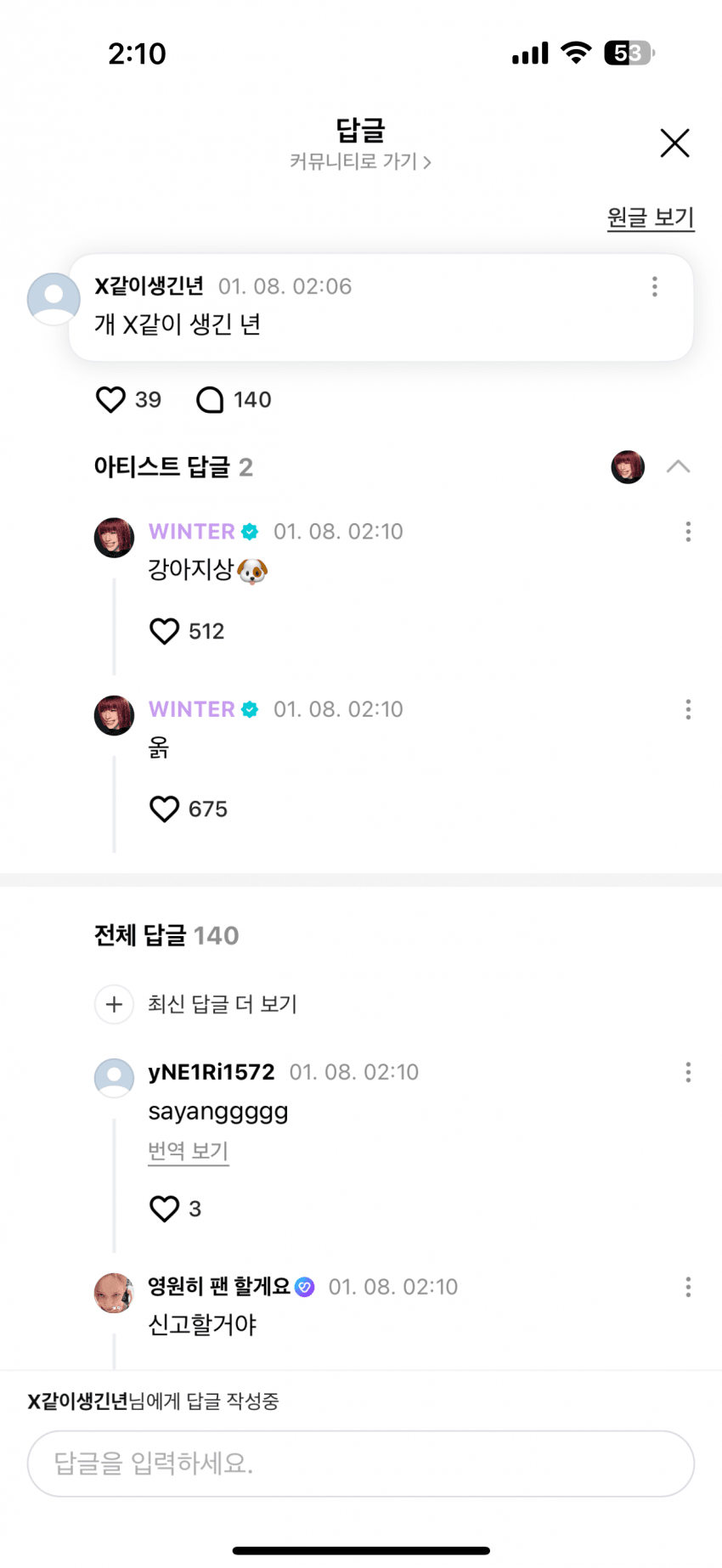This screenshot has height=1568, width=722.
Task: Collapse the artist replies section chevron
Action: click(678, 466)
